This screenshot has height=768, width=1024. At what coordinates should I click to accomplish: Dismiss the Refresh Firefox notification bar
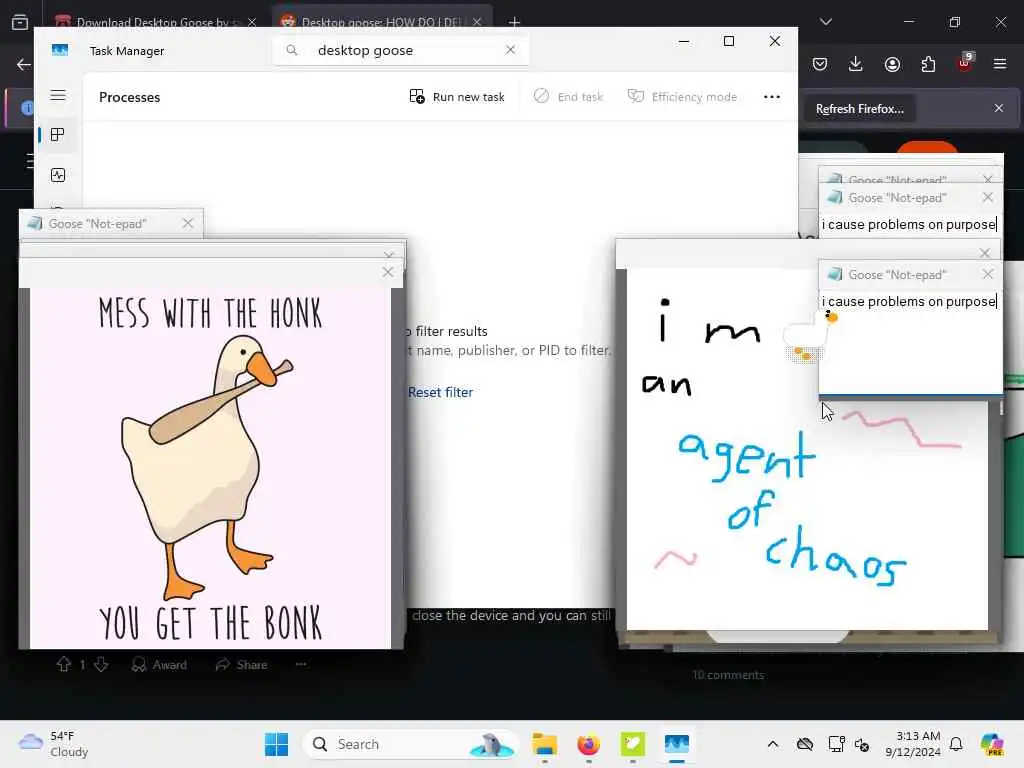click(999, 108)
